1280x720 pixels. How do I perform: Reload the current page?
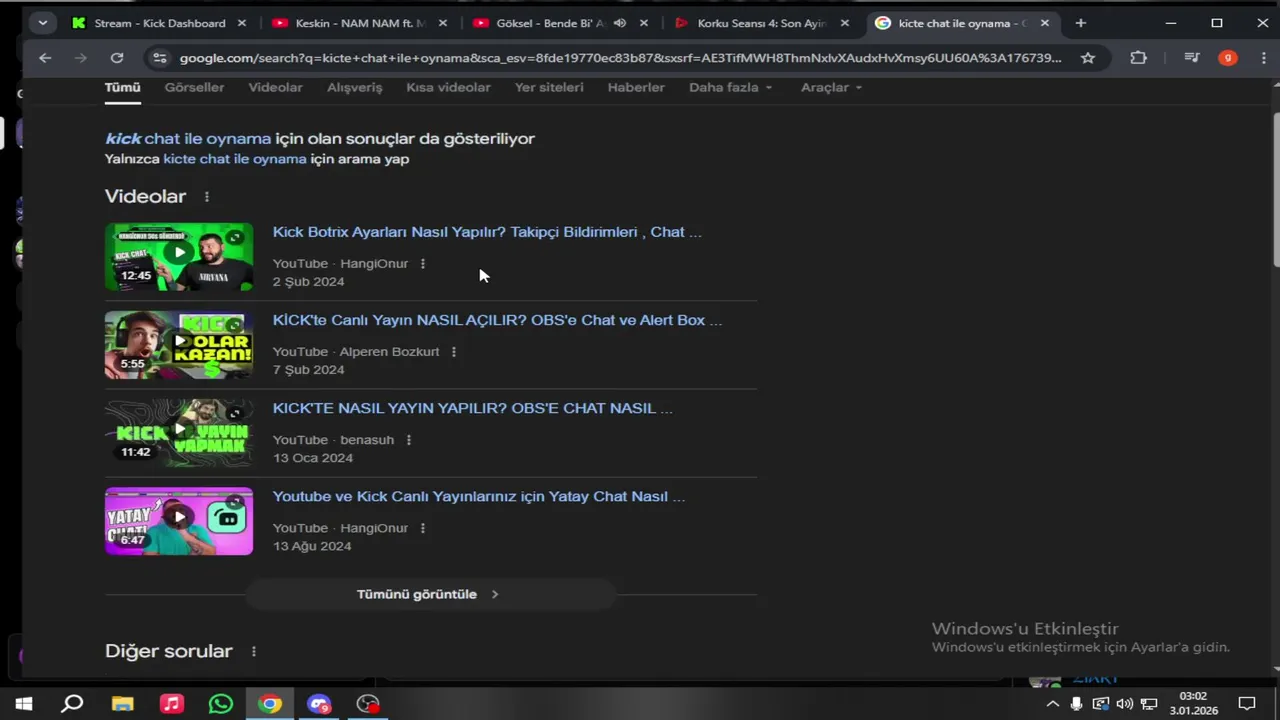[x=117, y=58]
